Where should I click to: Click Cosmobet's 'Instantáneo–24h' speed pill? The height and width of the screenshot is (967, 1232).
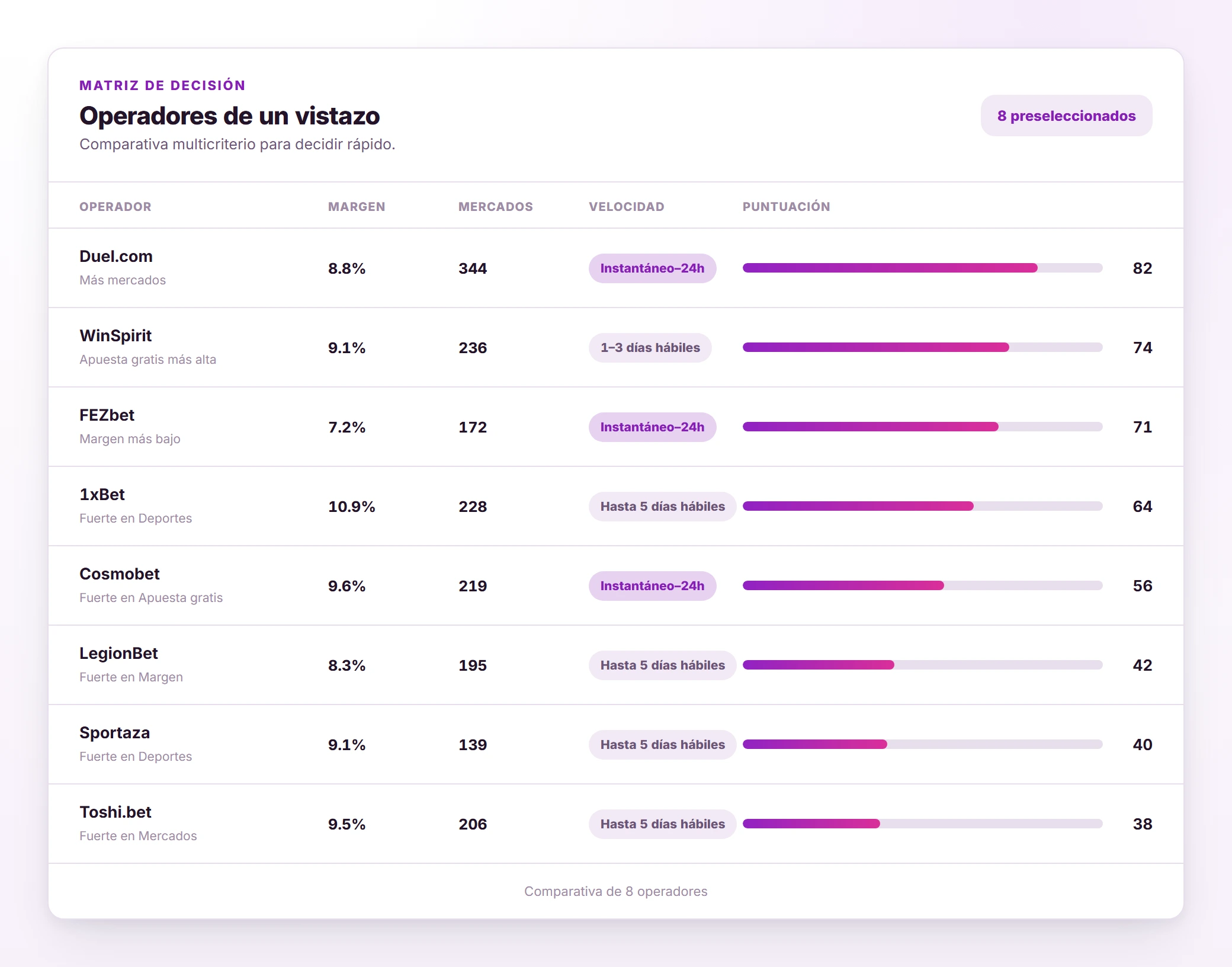[x=652, y=586]
